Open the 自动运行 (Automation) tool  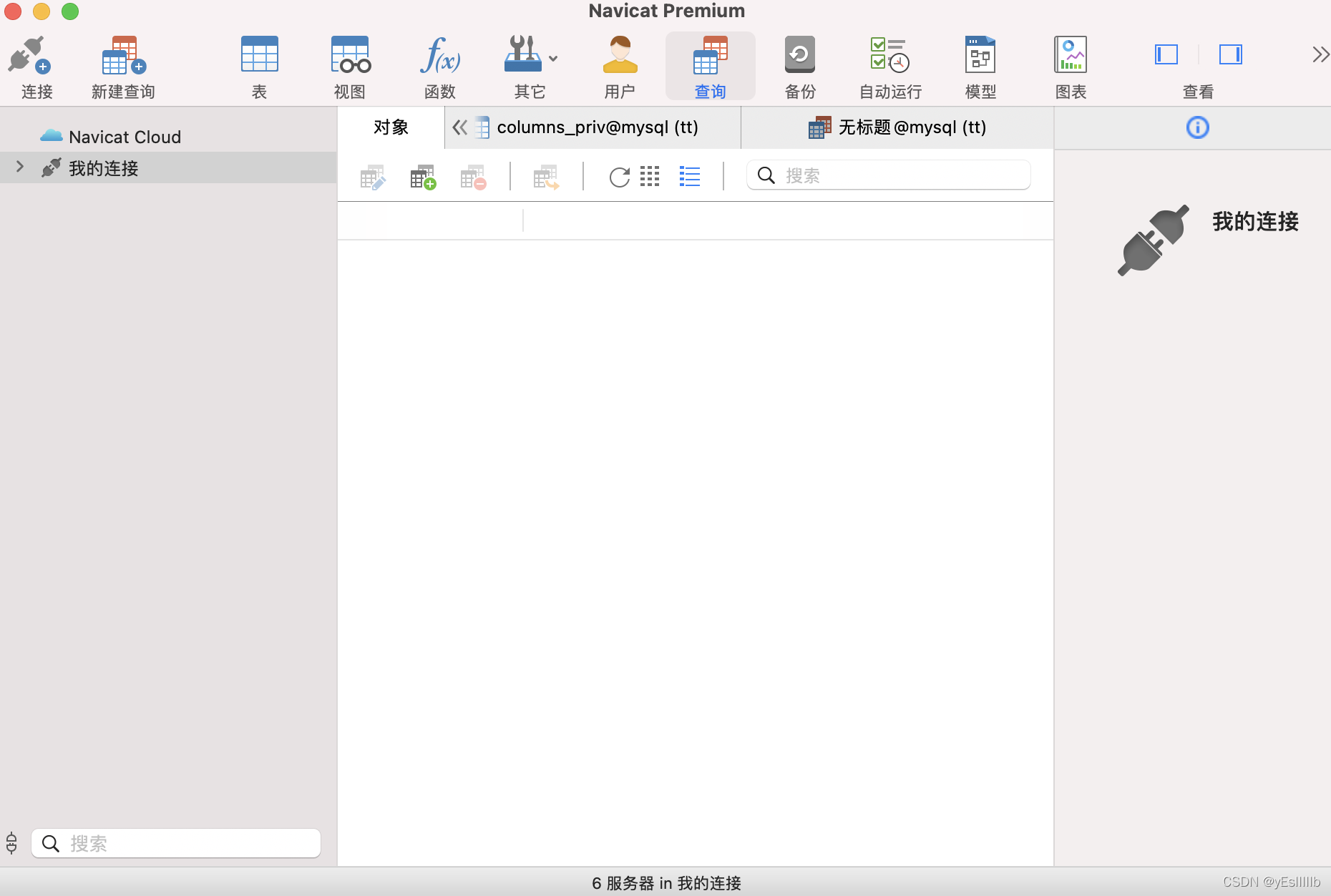click(x=890, y=67)
